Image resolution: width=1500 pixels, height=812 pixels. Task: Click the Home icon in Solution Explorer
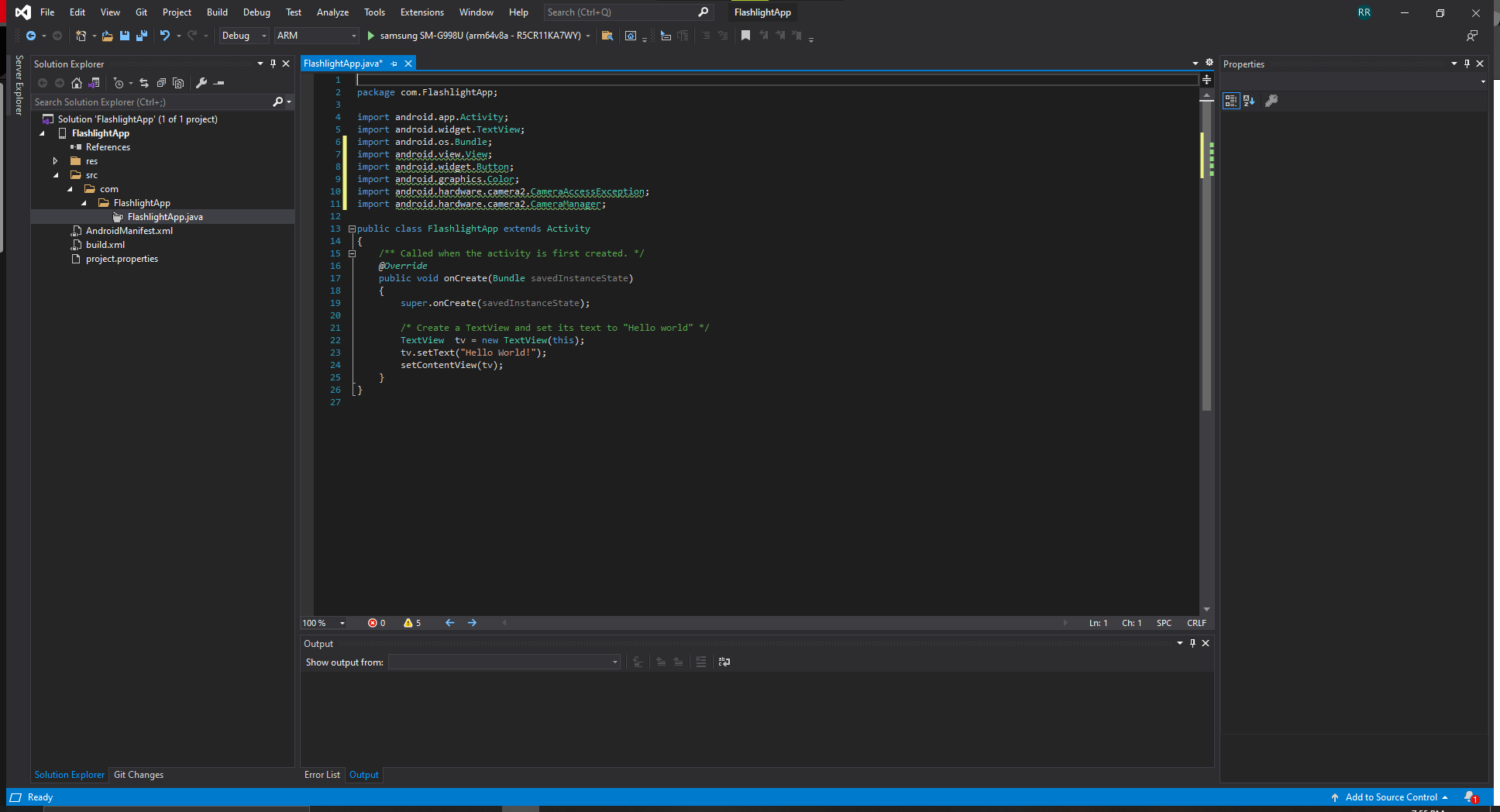click(x=76, y=83)
